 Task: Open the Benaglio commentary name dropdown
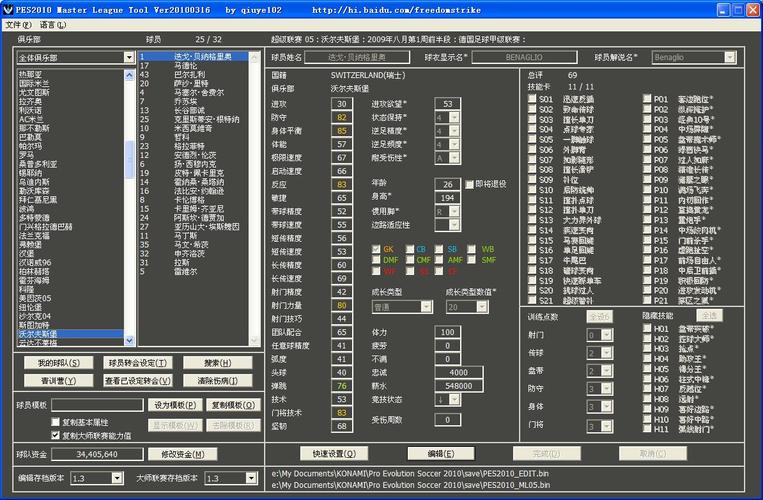point(729,57)
